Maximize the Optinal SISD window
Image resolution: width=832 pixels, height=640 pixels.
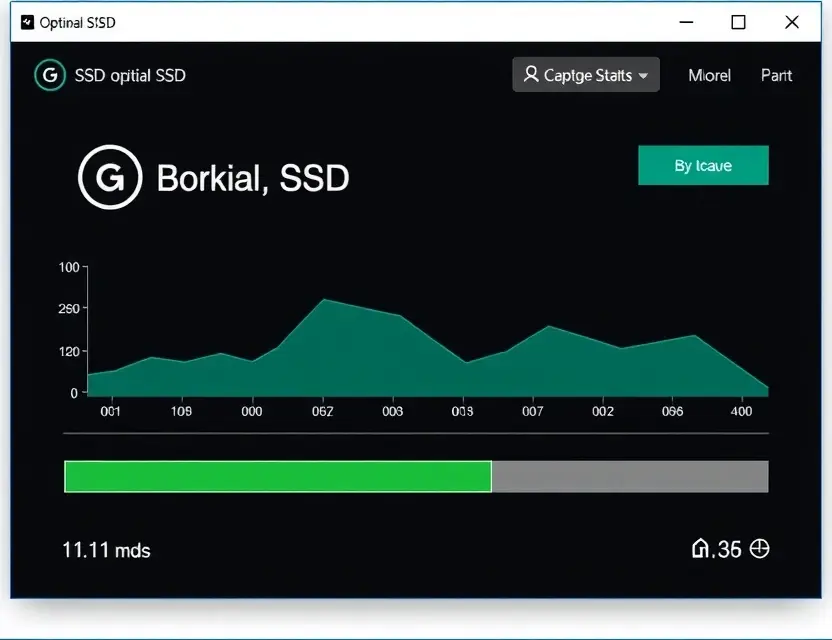tap(738, 22)
